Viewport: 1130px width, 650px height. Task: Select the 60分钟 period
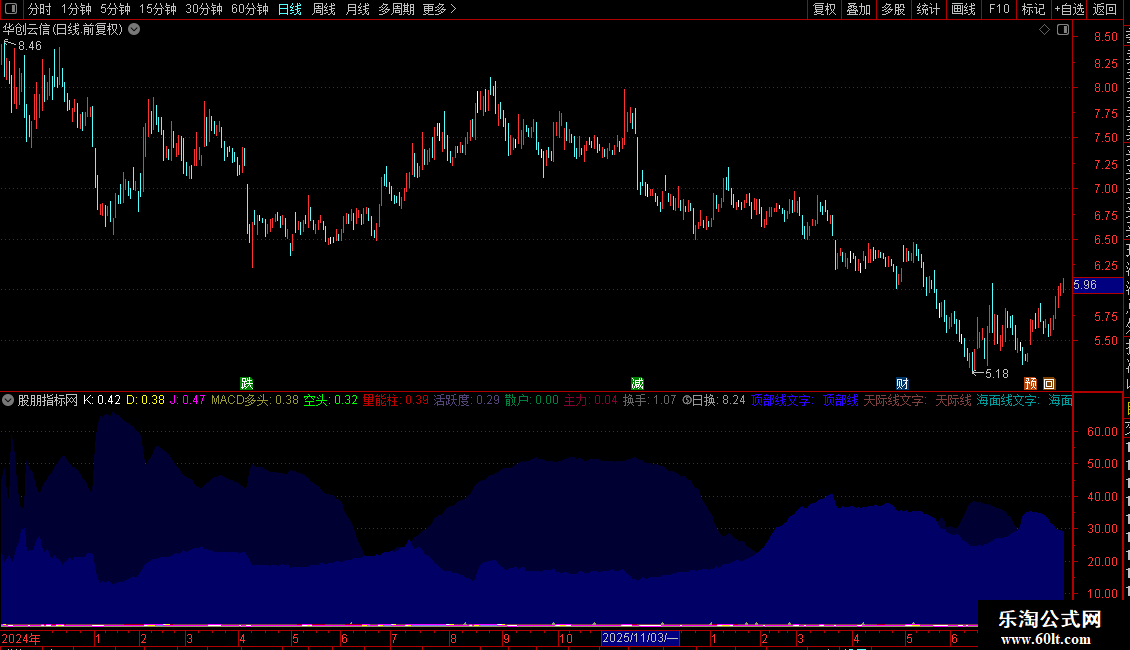[249, 9]
